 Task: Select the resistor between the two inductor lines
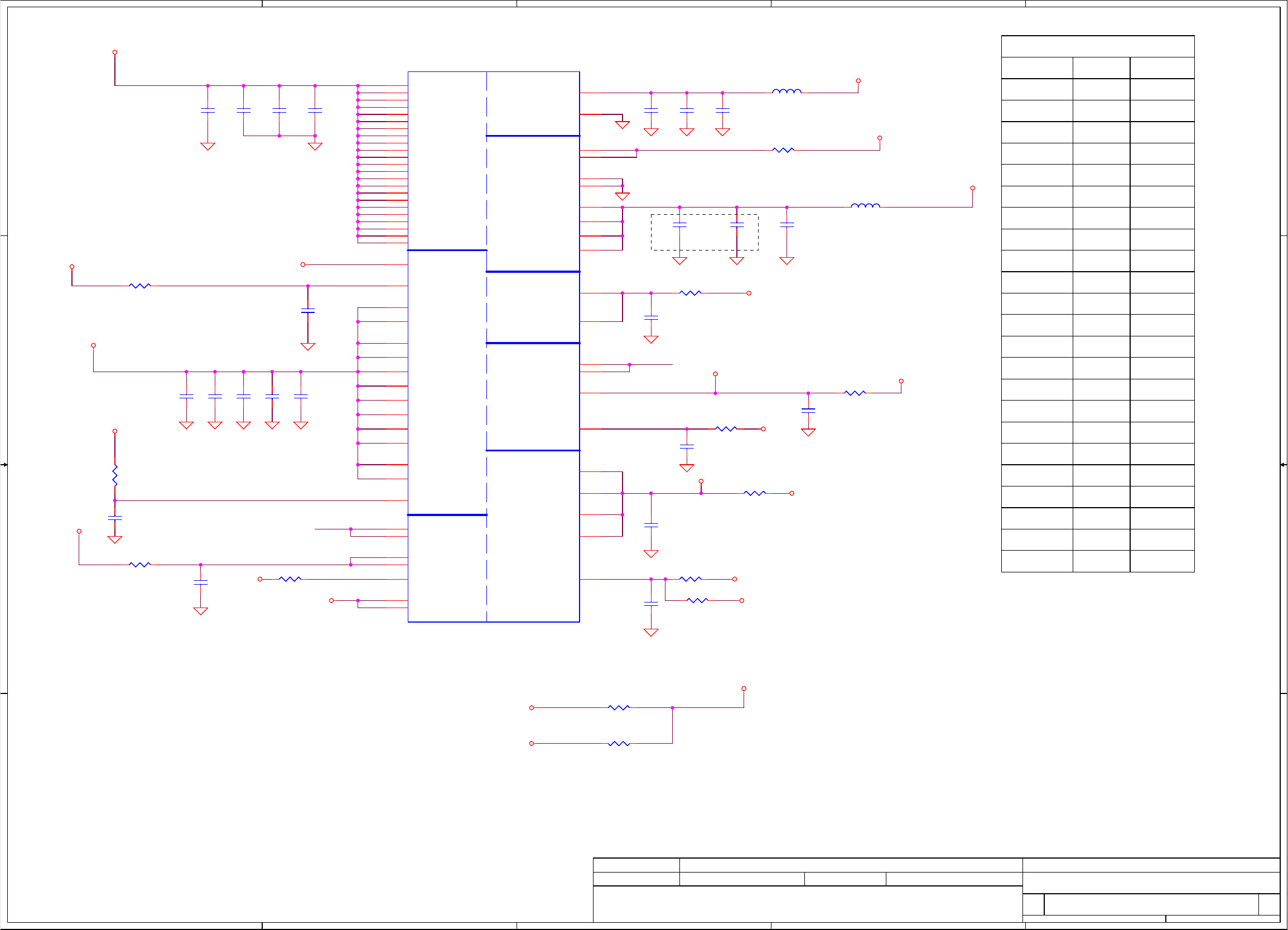(x=783, y=150)
